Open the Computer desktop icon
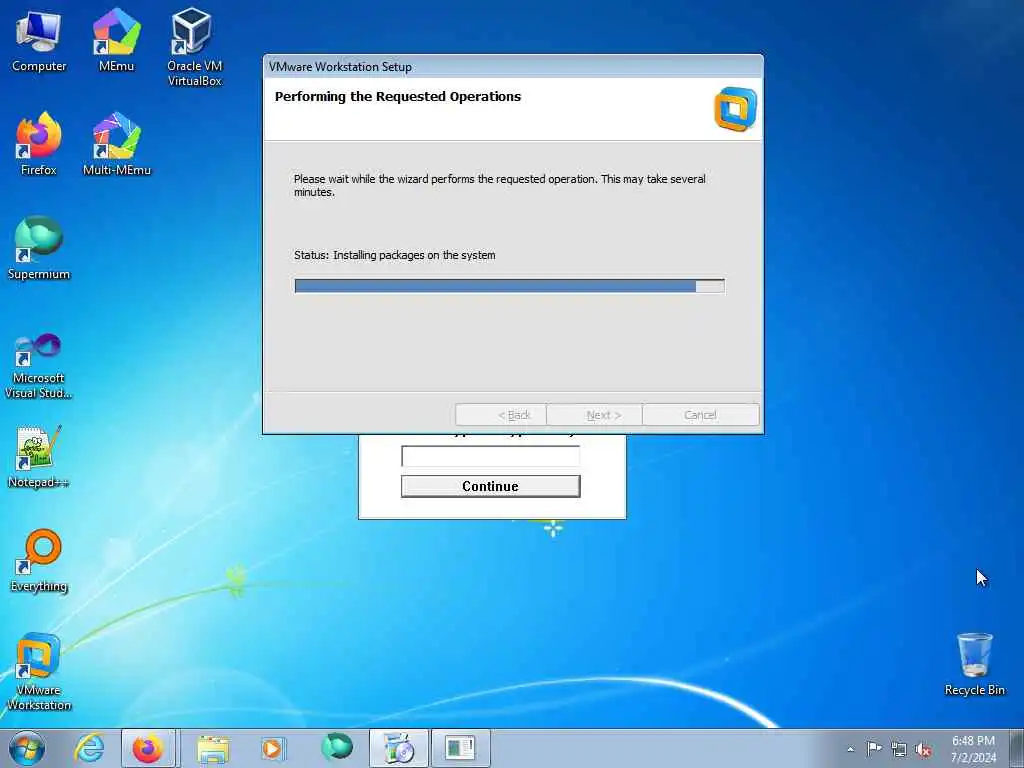Screen dimensions: 1024x768 39,40
